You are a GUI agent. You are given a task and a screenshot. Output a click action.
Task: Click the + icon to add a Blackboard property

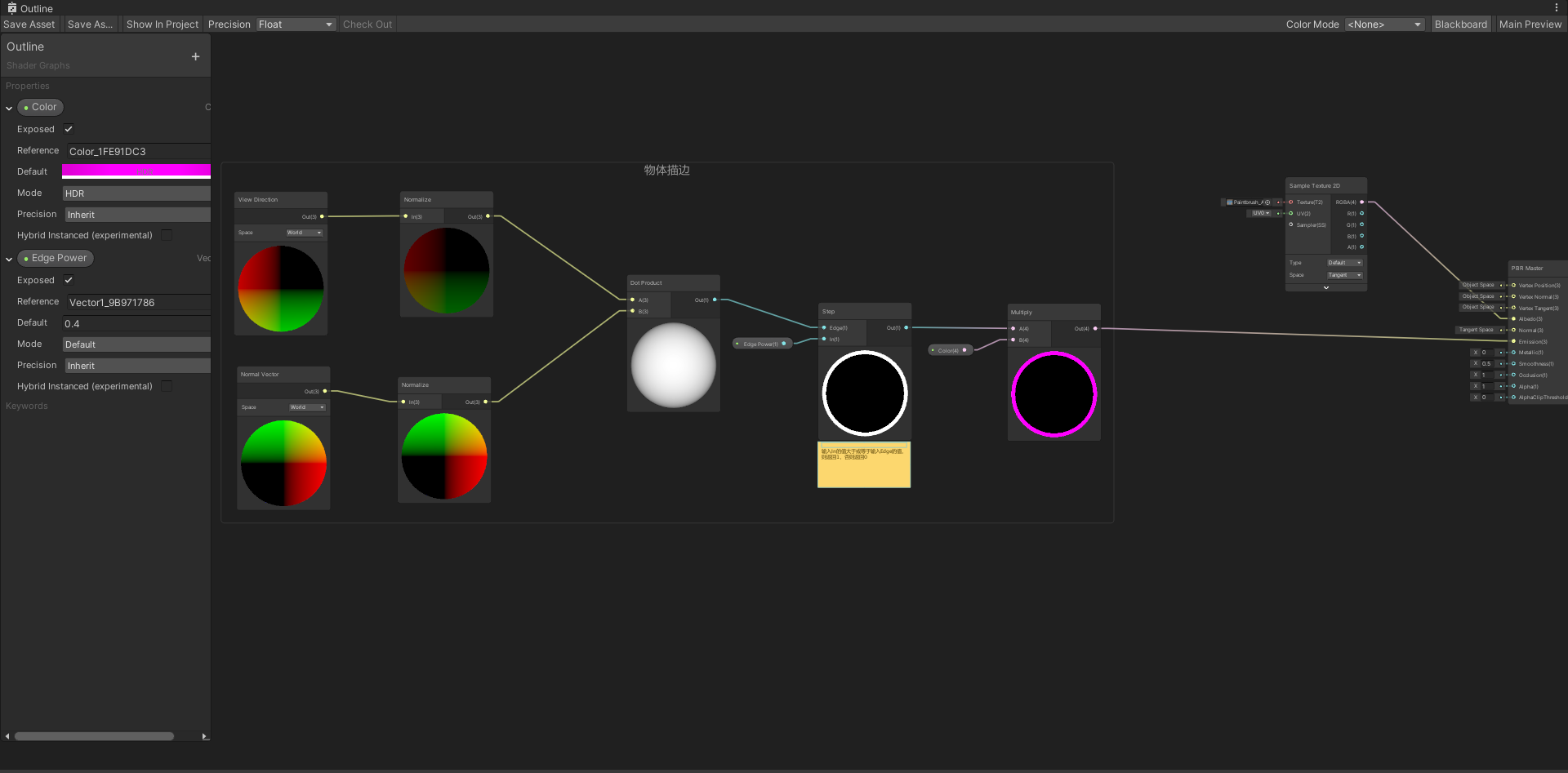(195, 56)
